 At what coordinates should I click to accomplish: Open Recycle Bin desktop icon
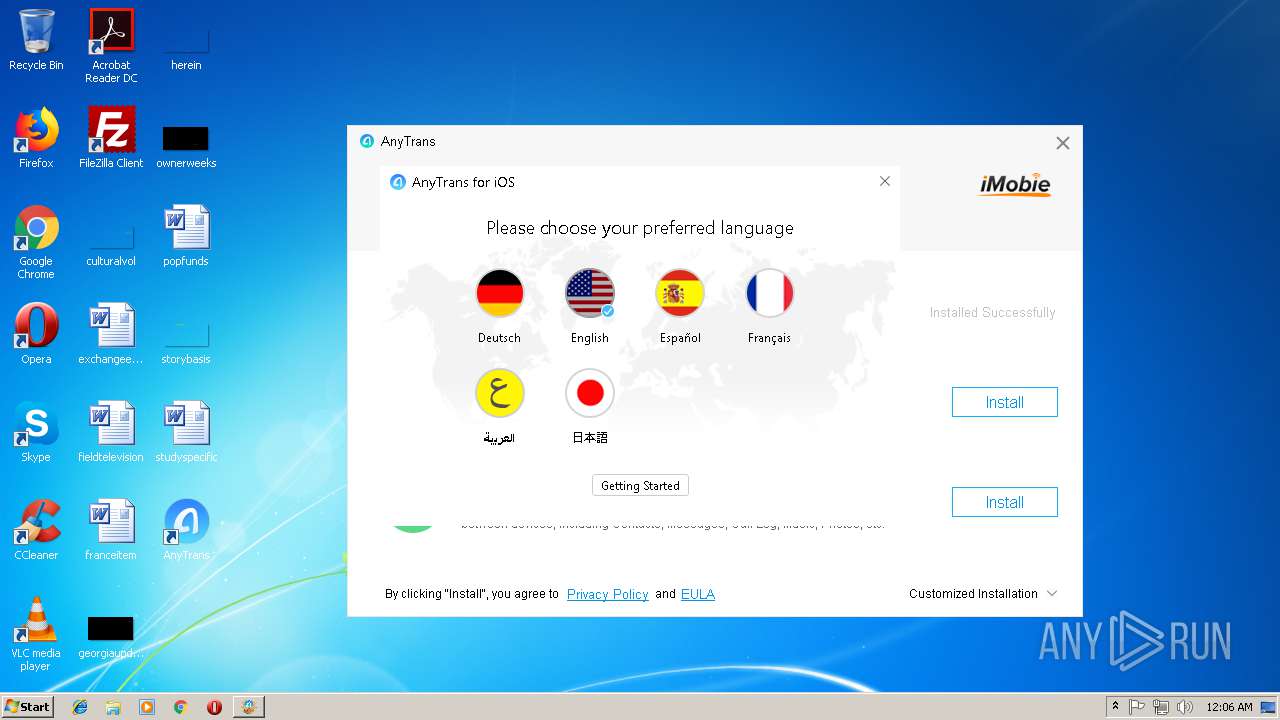tap(36, 40)
